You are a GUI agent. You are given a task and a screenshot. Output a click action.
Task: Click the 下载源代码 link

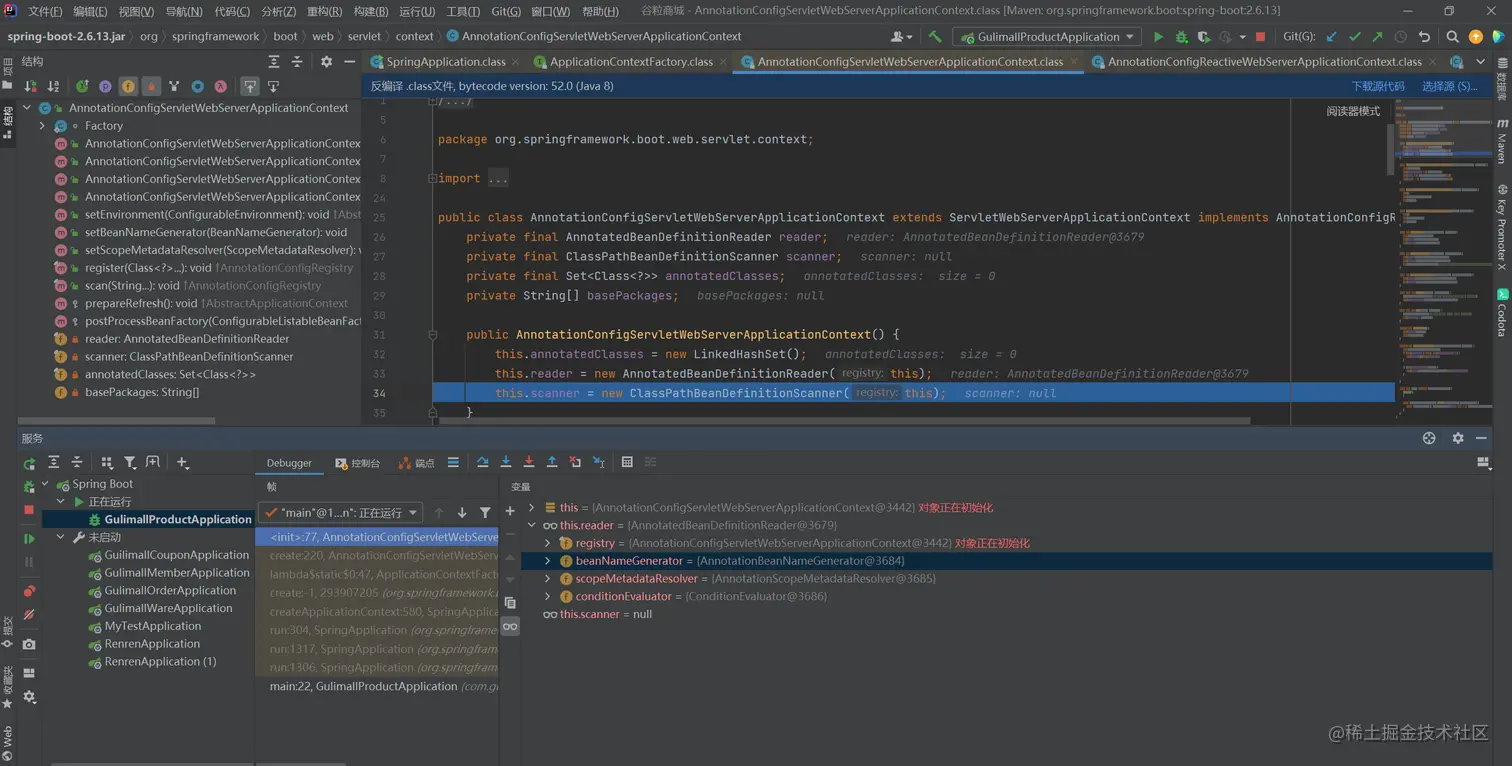pos(1378,86)
